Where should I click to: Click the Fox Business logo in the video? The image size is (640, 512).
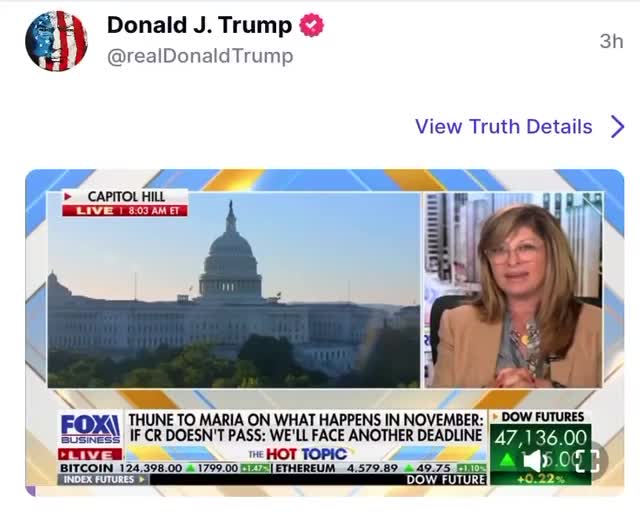(x=90, y=429)
